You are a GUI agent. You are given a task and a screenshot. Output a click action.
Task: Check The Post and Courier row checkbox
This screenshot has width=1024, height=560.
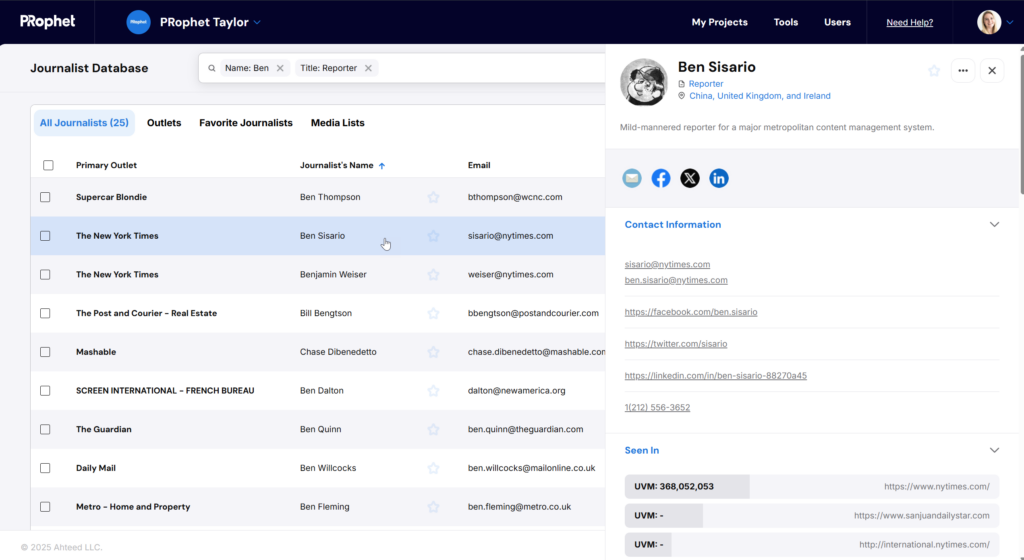(x=45, y=313)
